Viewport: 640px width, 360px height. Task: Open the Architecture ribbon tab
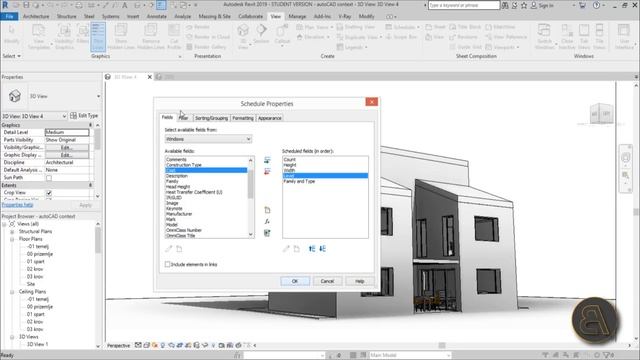[x=36, y=16]
